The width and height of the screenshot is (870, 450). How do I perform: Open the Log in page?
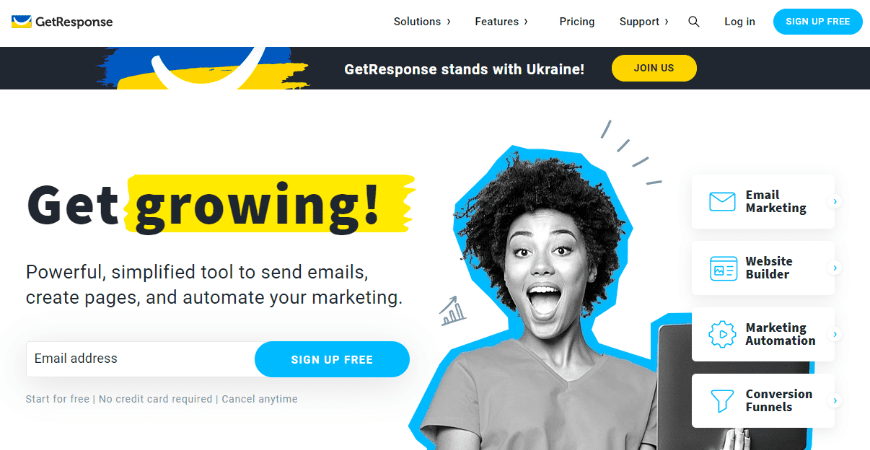tap(740, 22)
